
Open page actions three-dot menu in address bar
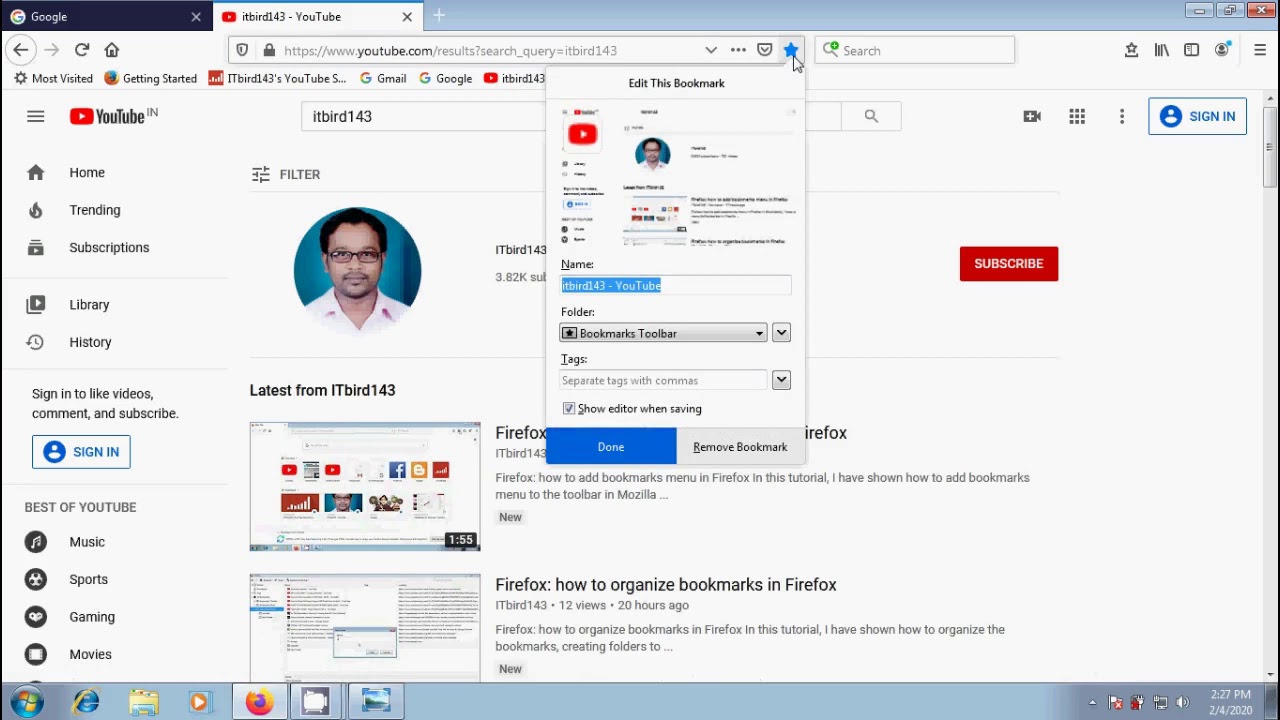click(738, 50)
